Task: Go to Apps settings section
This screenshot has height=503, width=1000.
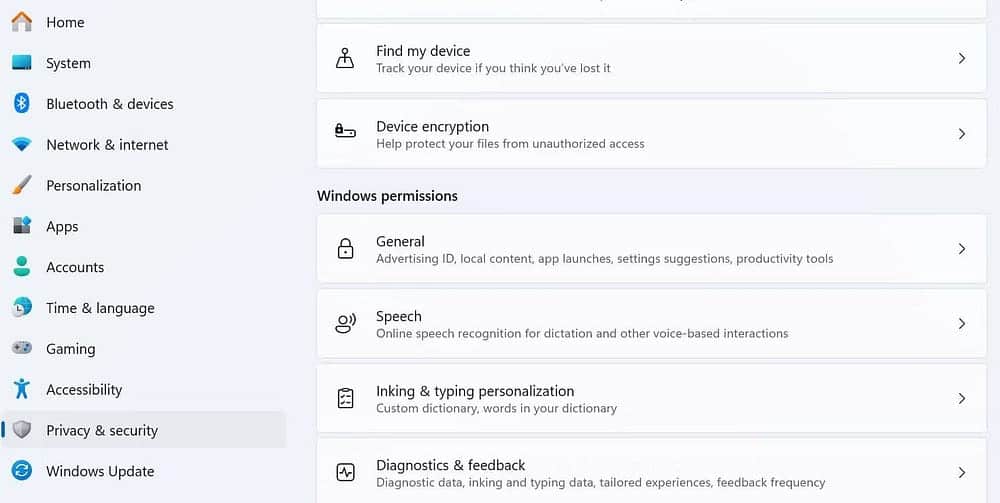Action: pyautogui.click(x=62, y=226)
